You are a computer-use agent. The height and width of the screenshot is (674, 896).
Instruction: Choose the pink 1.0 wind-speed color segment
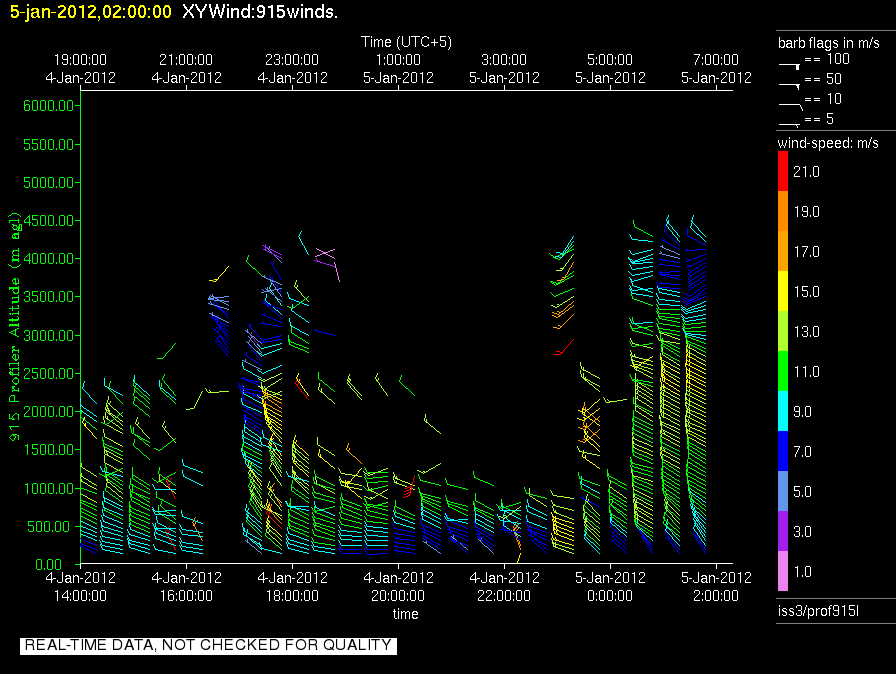(783, 572)
